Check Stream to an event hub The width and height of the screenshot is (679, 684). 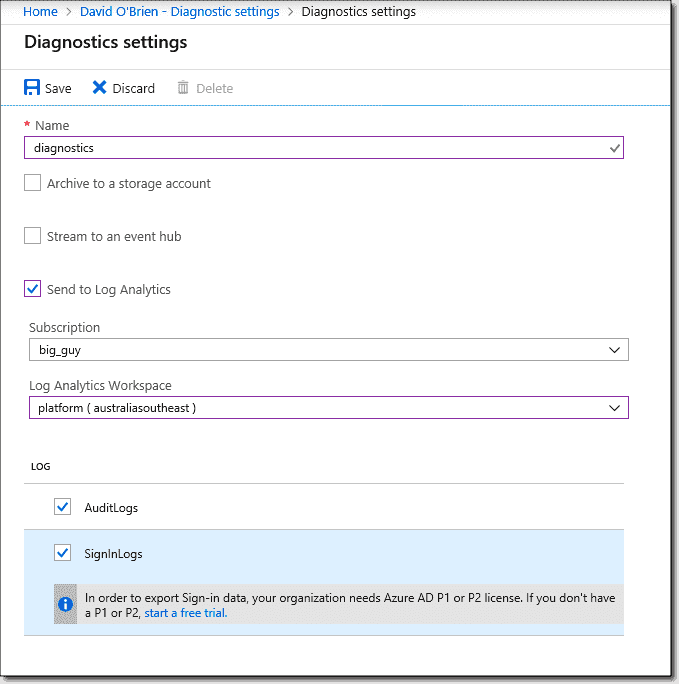[x=33, y=236]
